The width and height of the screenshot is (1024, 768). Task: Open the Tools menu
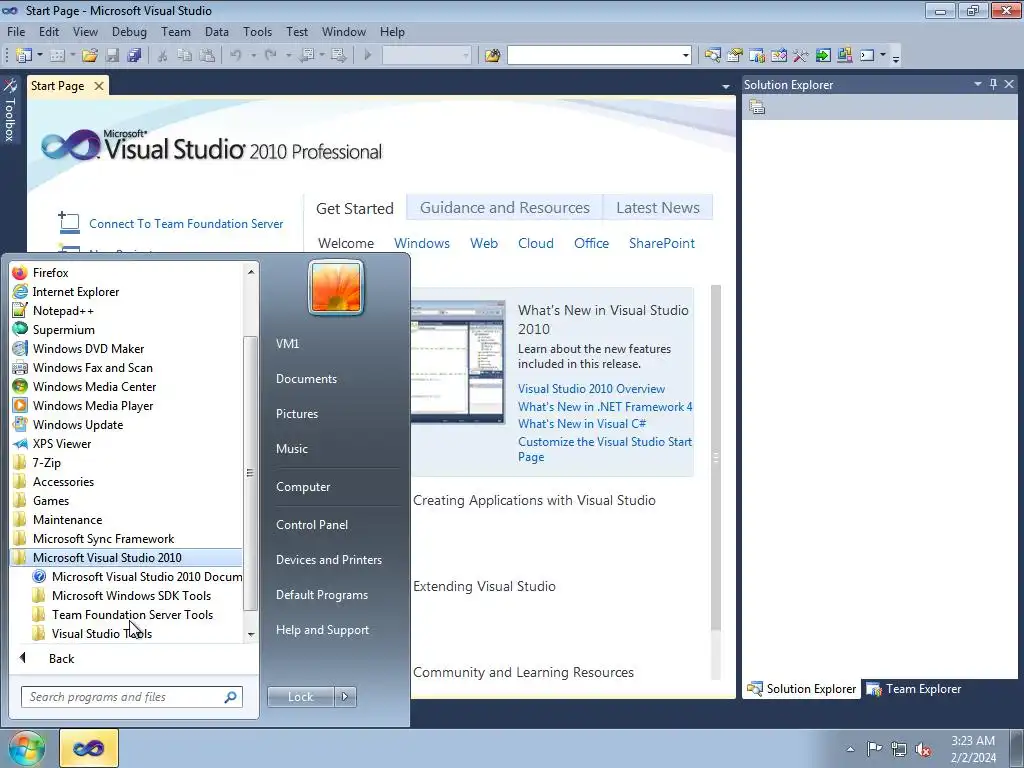coord(257,31)
